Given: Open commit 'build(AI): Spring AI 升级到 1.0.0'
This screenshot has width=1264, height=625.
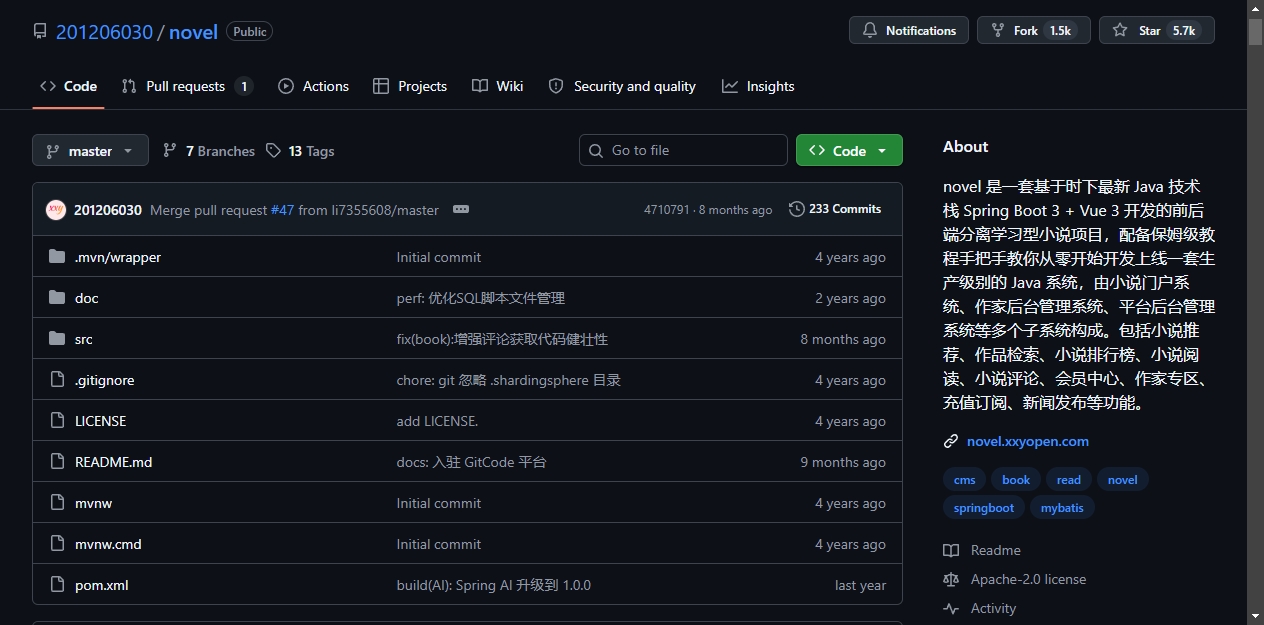Looking at the screenshot, I should tap(494, 585).
